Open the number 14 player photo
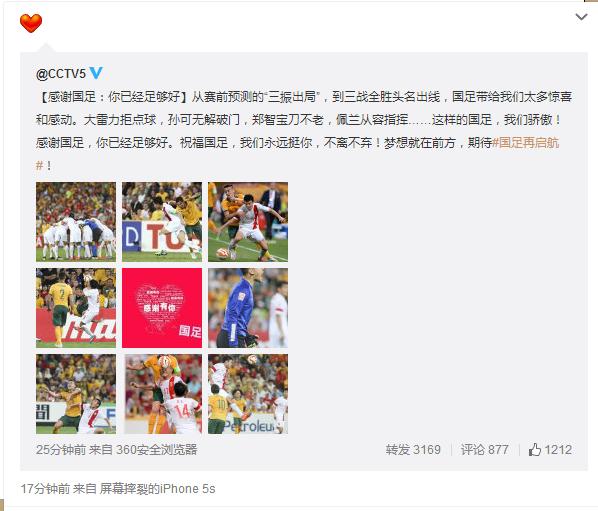The width and height of the screenshot is (598, 511). click(x=162, y=394)
